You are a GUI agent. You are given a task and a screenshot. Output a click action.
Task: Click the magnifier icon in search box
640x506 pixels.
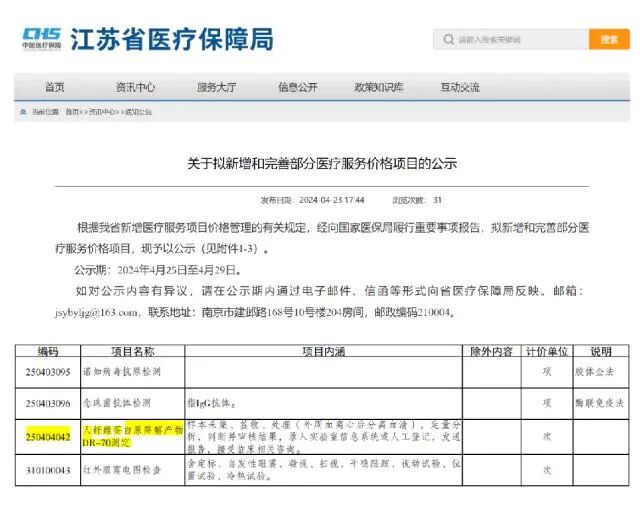coord(449,40)
